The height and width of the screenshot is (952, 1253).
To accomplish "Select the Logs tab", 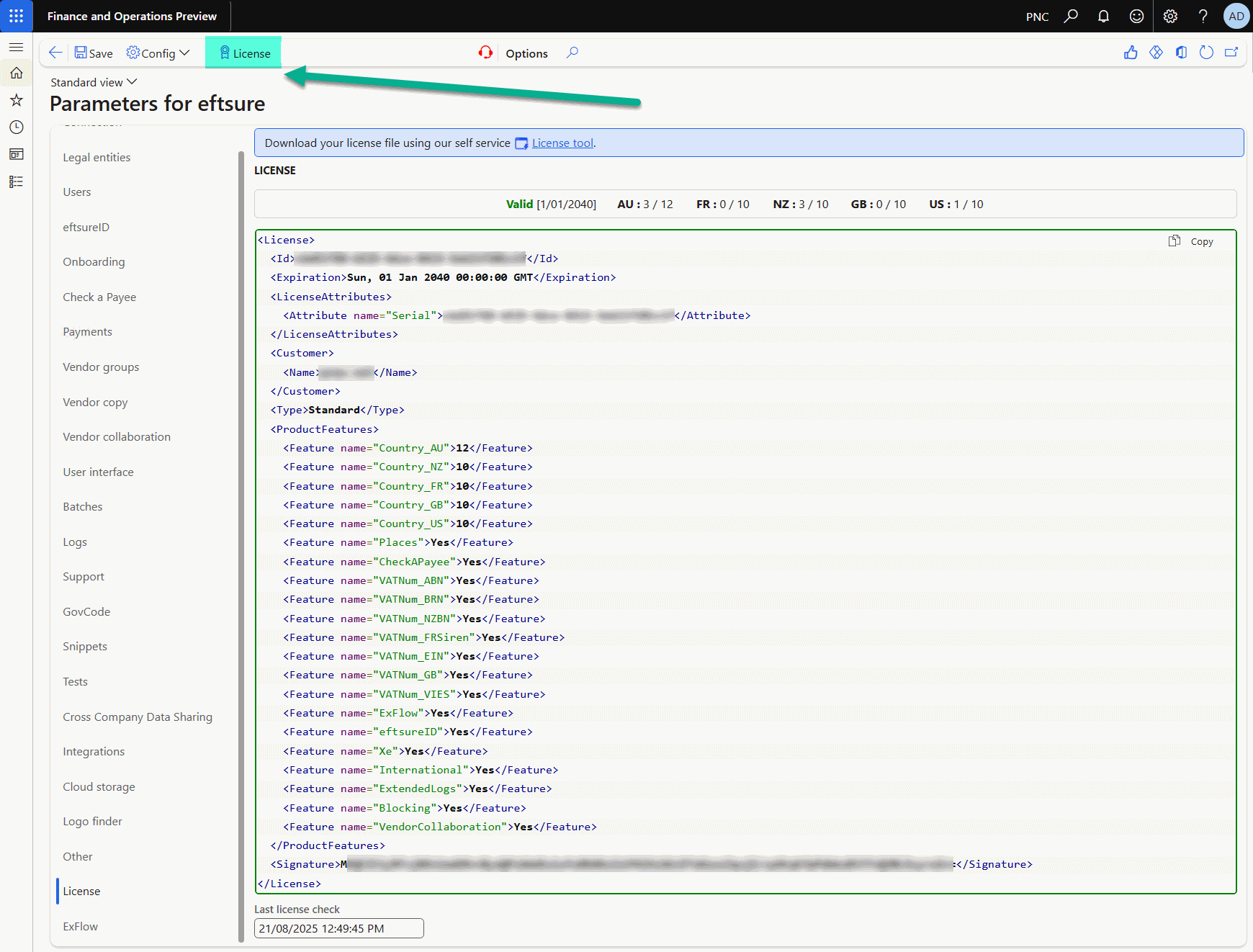I will click(x=75, y=542).
